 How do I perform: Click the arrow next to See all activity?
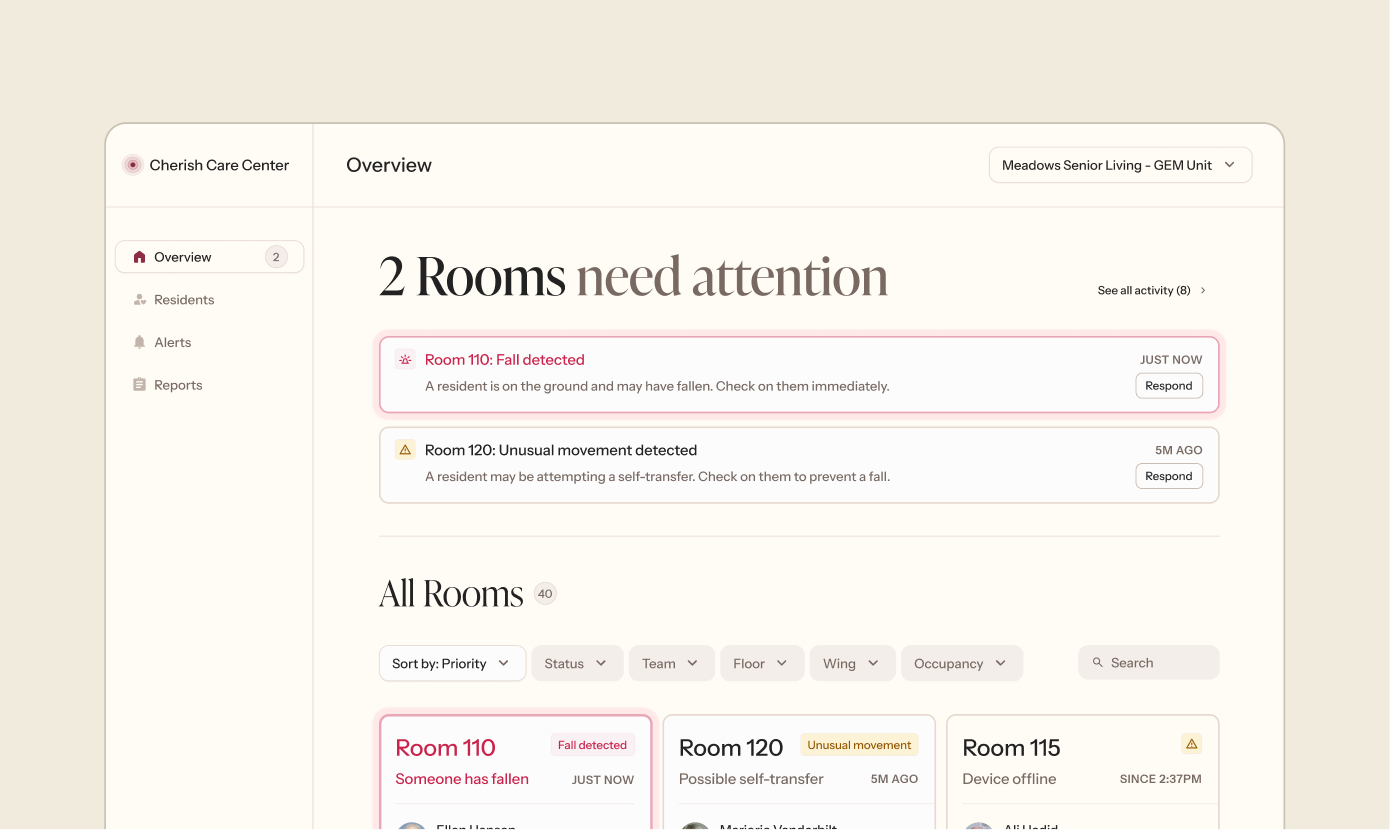tap(1203, 290)
